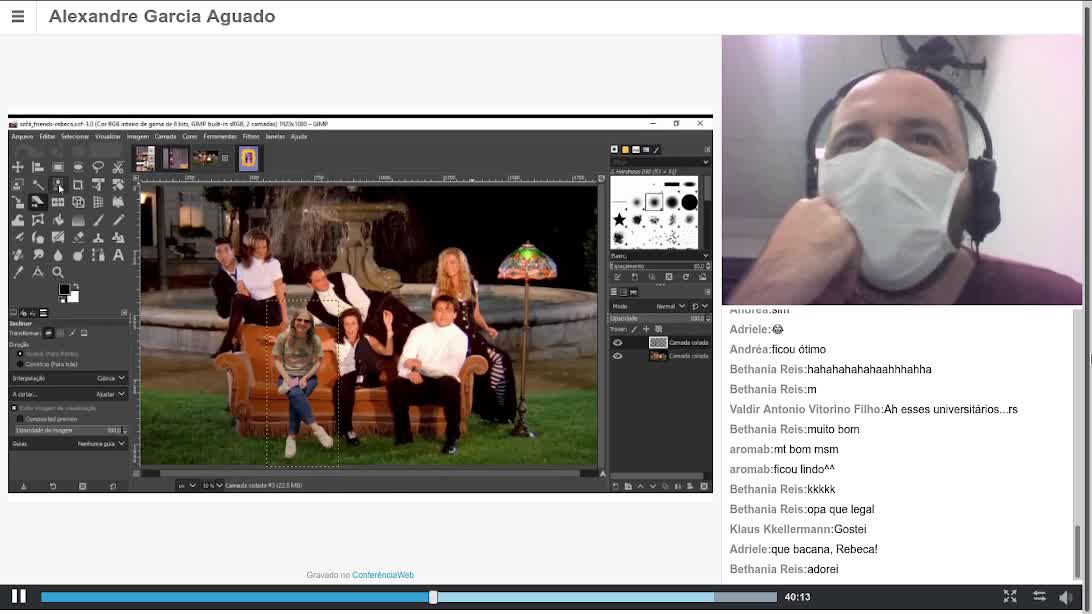Image resolution: width=1092 pixels, height=614 pixels.
Task: Open the Filtros menu
Action: pos(251,136)
